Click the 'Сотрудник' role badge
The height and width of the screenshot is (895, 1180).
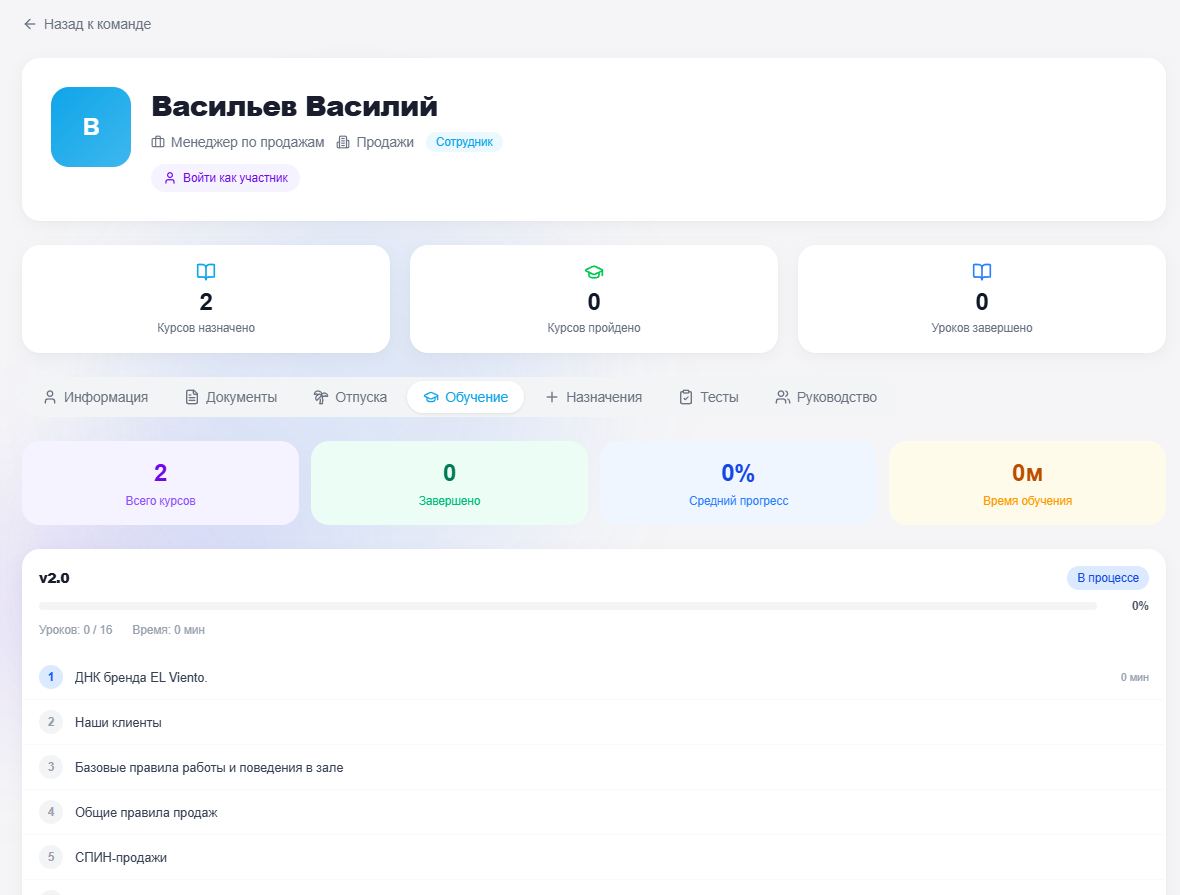pos(464,142)
